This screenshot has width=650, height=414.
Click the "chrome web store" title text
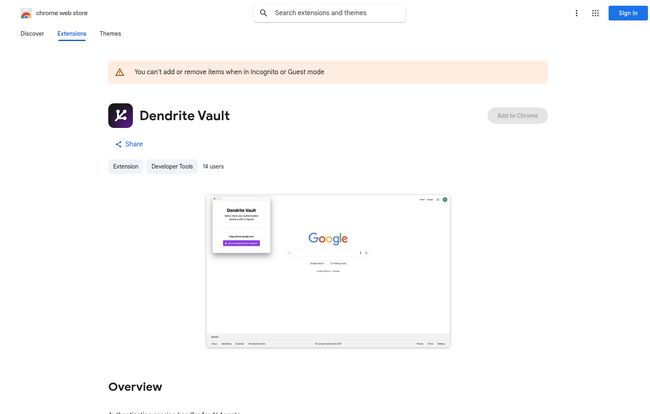pyautogui.click(x=62, y=13)
